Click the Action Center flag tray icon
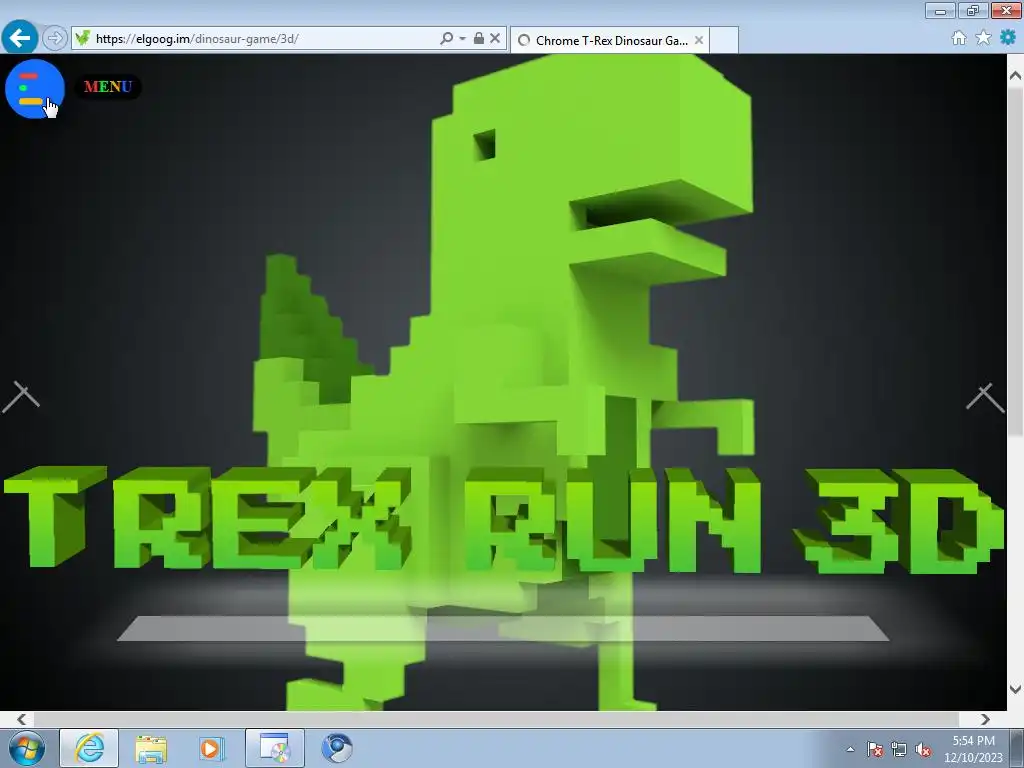The width and height of the screenshot is (1024, 768). [x=874, y=750]
